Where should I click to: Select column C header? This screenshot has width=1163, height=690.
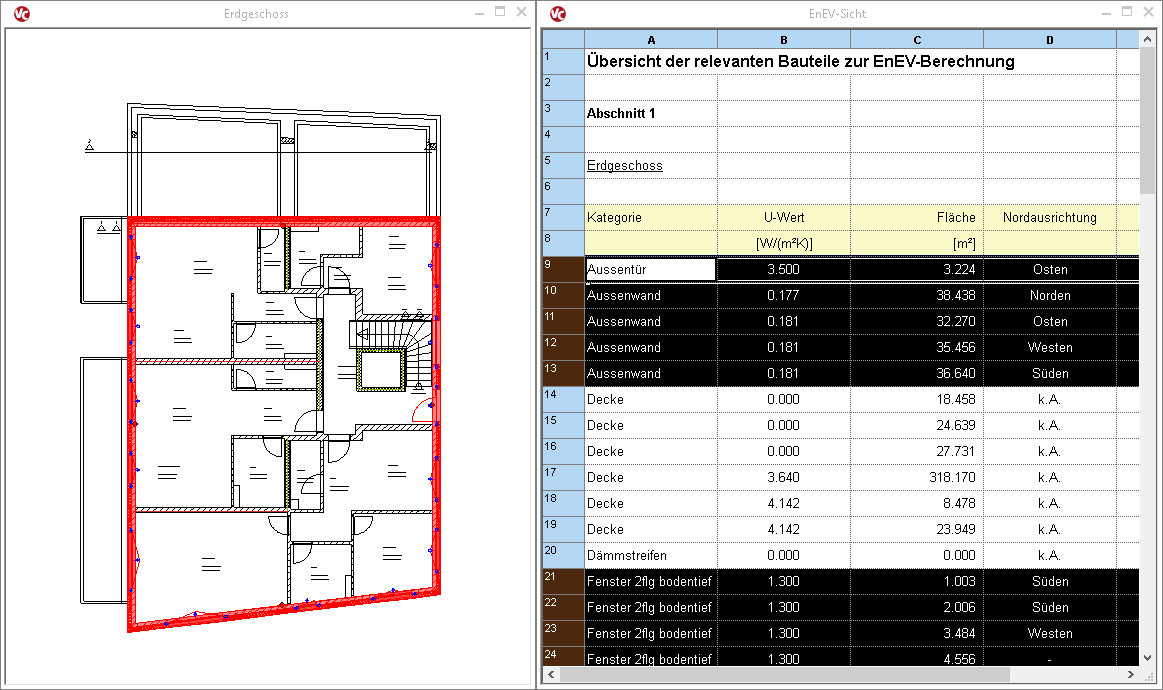coord(917,39)
